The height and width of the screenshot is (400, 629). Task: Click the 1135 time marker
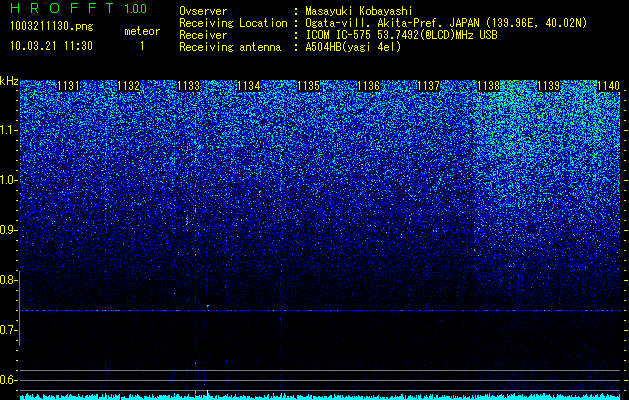tap(308, 86)
